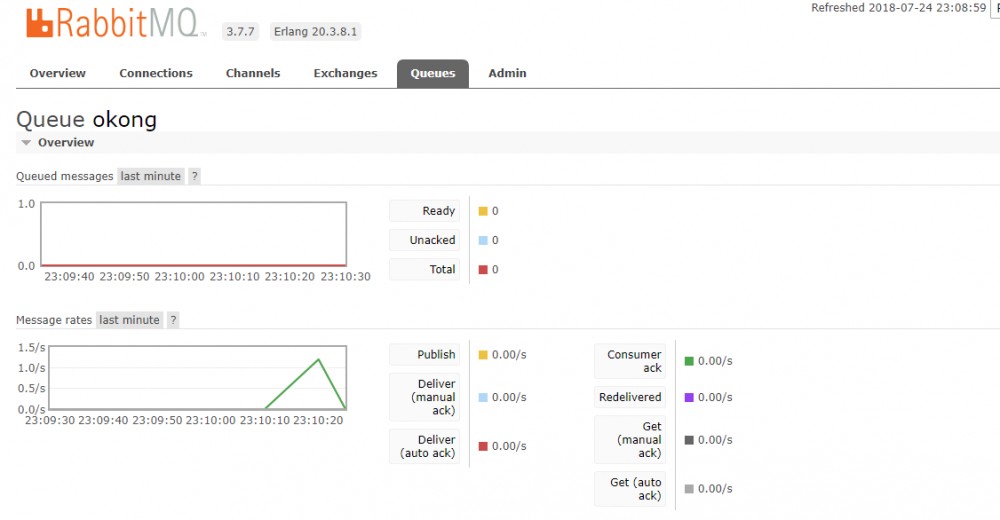
Task: Open the Exchanges tab
Action: pyautogui.click(x=345, y=73)
